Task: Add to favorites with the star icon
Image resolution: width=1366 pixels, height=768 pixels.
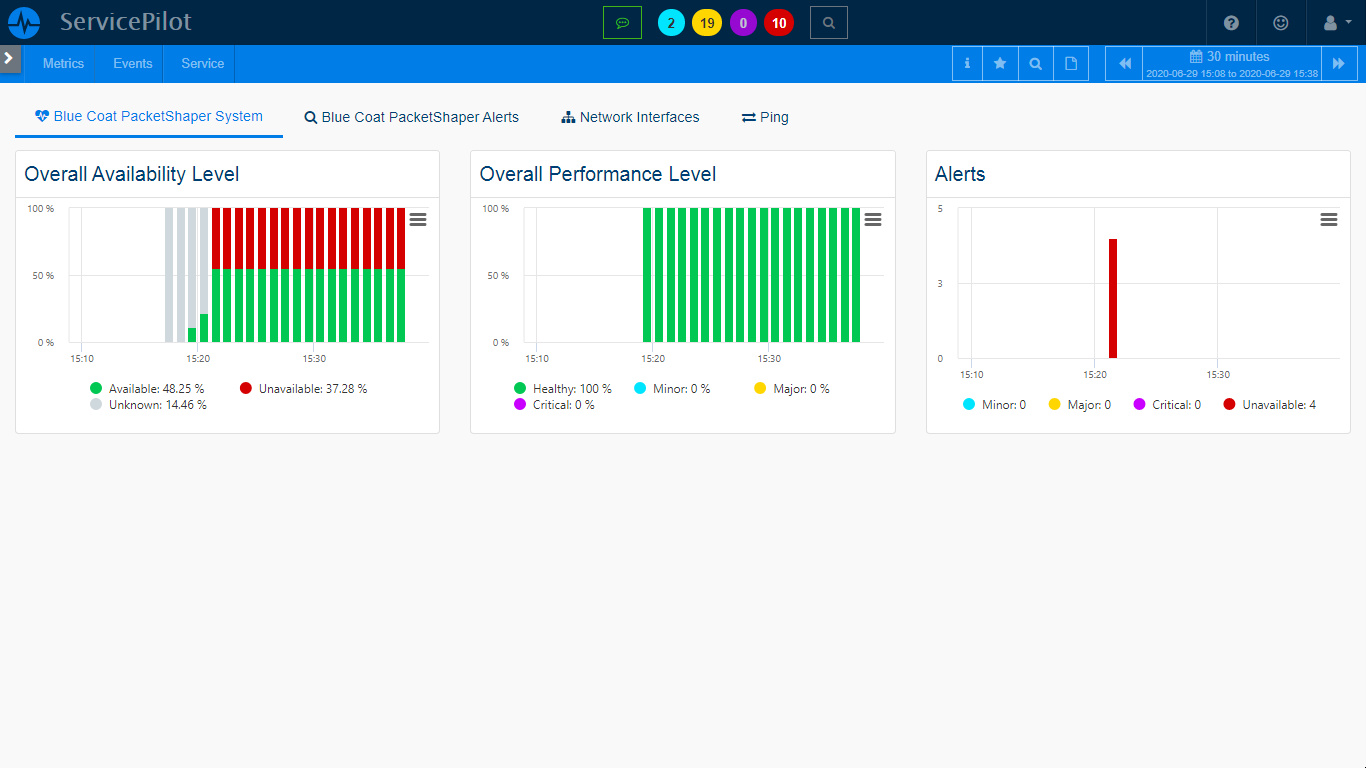Action: point(1000,64)
